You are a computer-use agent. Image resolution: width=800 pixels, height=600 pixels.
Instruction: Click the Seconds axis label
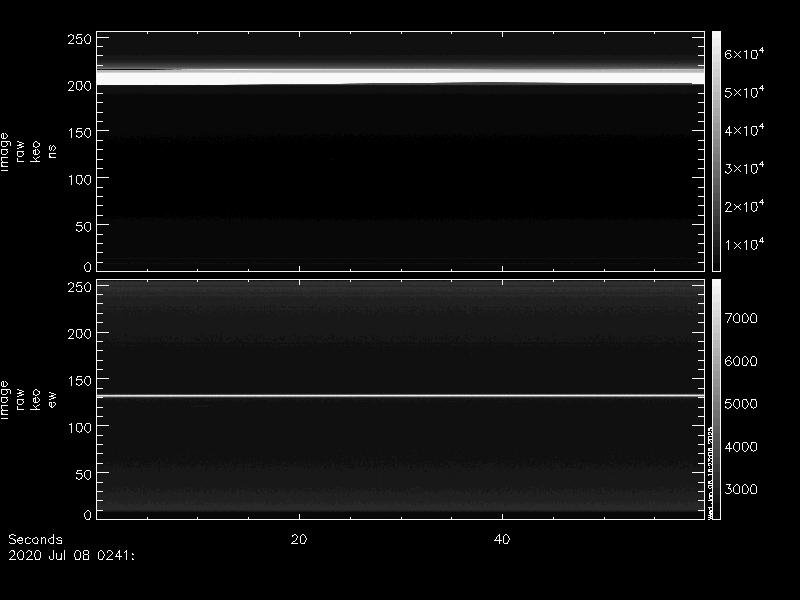point(34,539)
